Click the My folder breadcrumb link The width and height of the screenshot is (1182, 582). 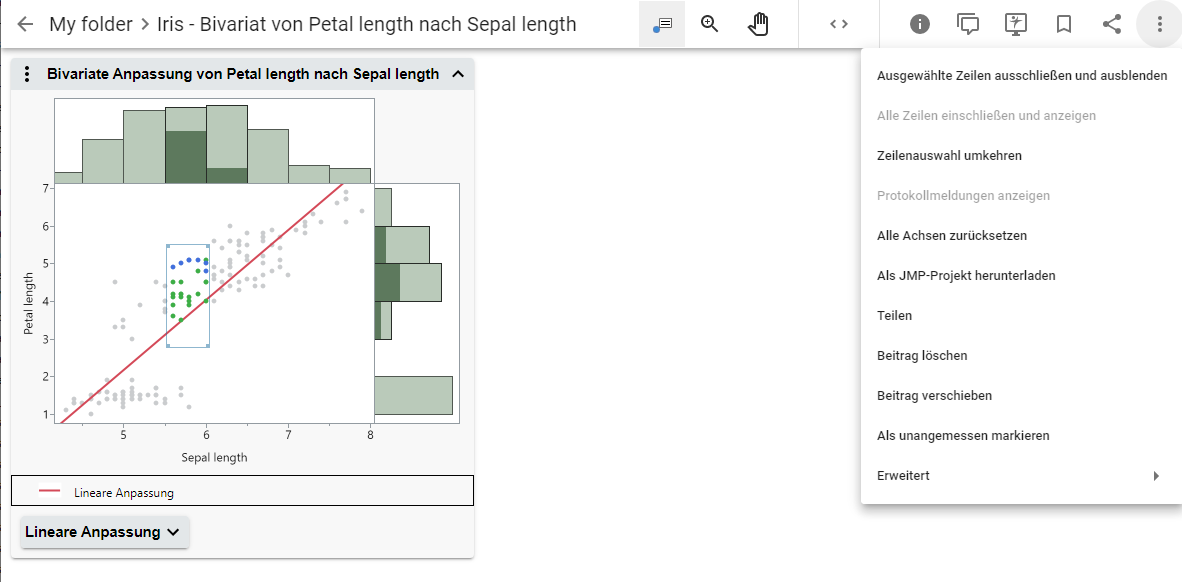point(90,24)
